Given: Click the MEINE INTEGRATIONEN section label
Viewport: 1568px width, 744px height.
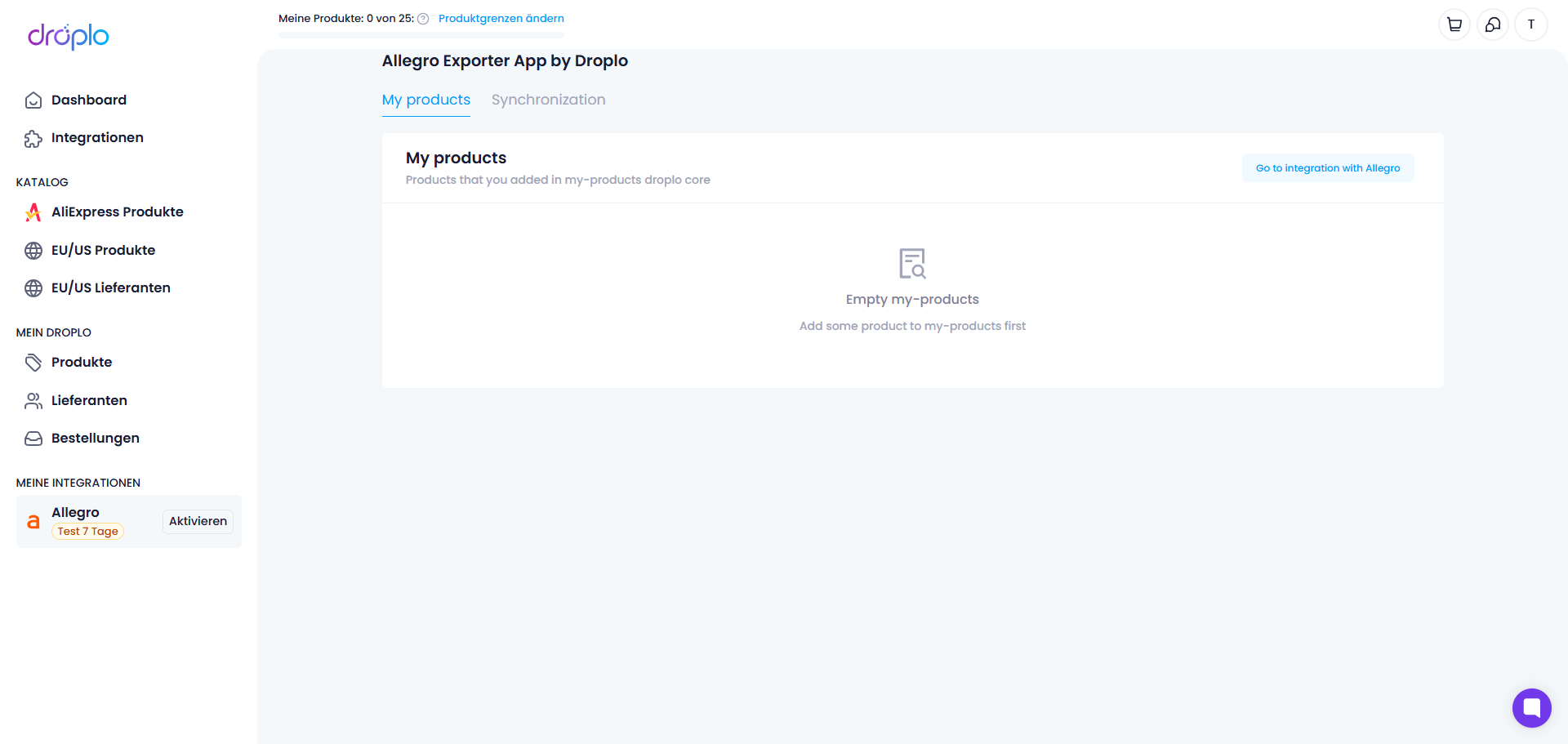Looking at the screenshot, I should tap(78, 483).
